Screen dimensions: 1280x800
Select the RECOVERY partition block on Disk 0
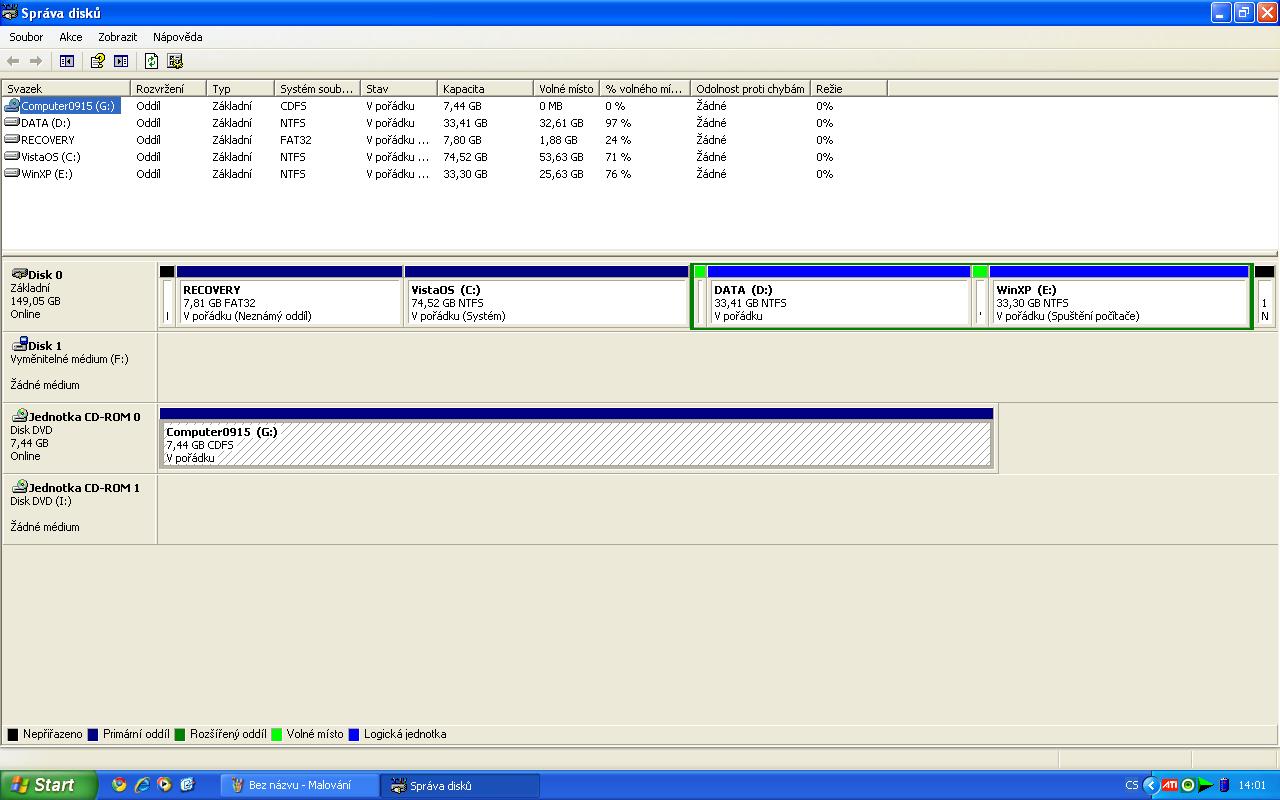[289, 303]
